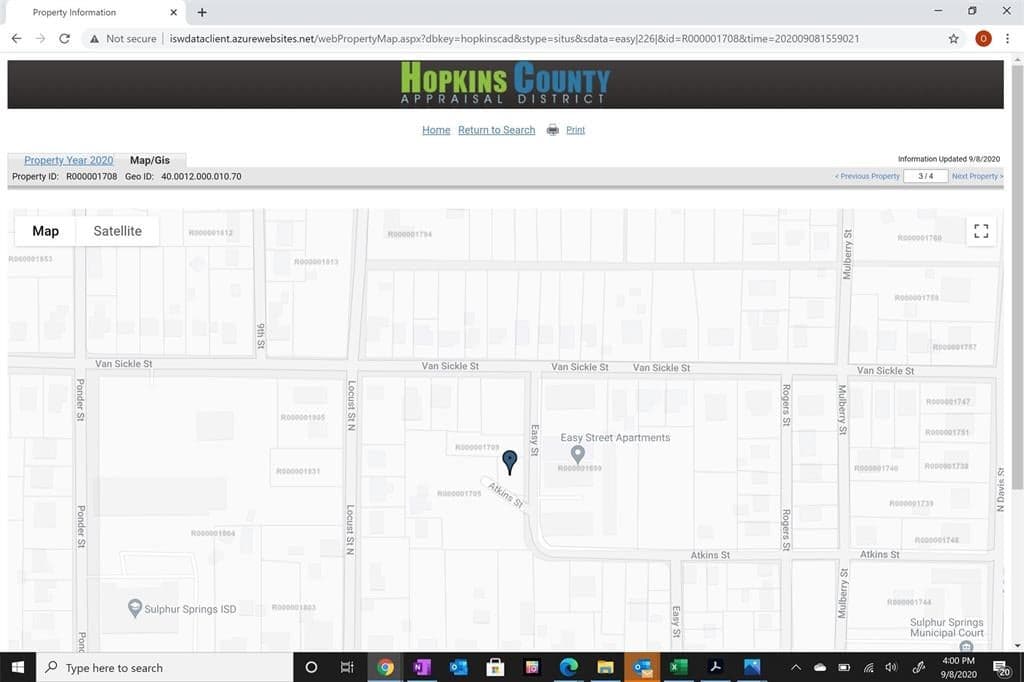
Task: Click the Home link
Action: click(x=436, y=130)
